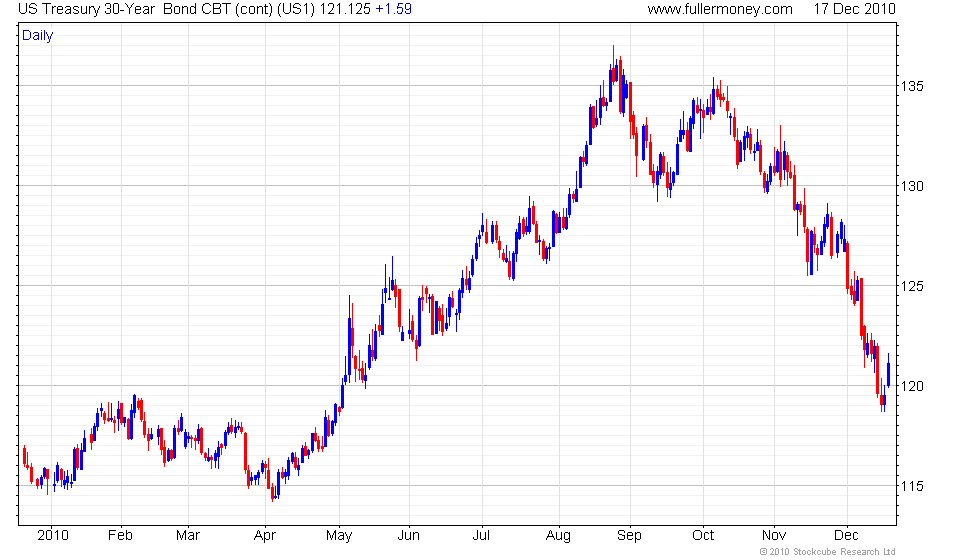Click the 120 price axis label
Screen dimensions: 980x560
[912, 386]
